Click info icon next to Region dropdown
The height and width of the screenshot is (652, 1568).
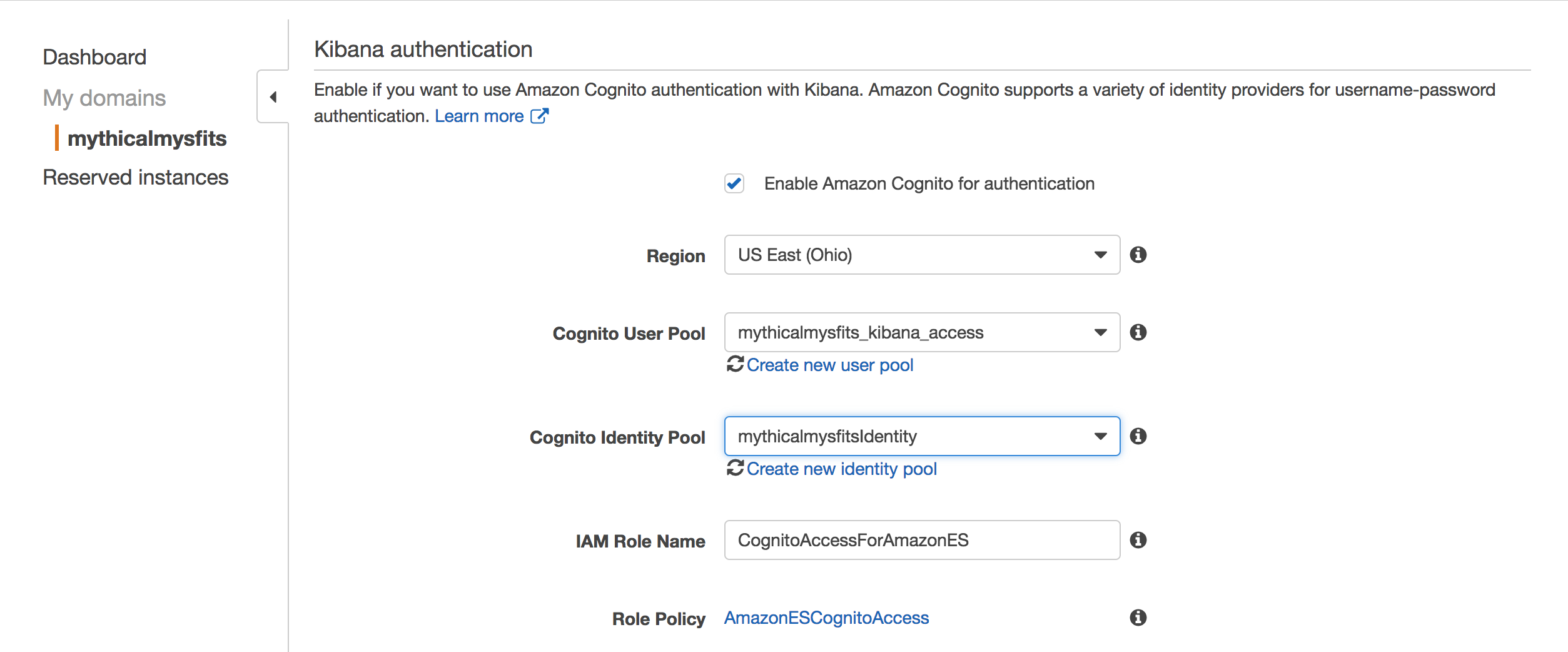[1138, 255]
